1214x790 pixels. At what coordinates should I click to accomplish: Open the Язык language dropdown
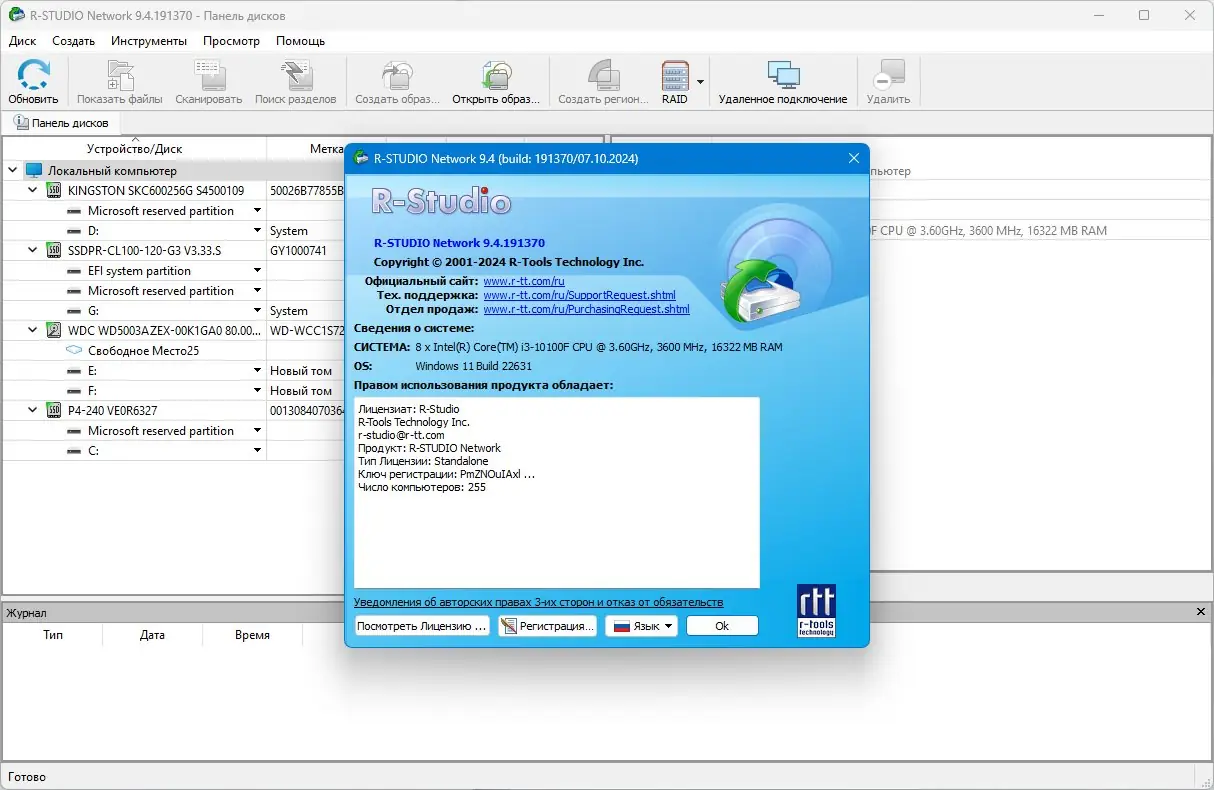(641, 626)
